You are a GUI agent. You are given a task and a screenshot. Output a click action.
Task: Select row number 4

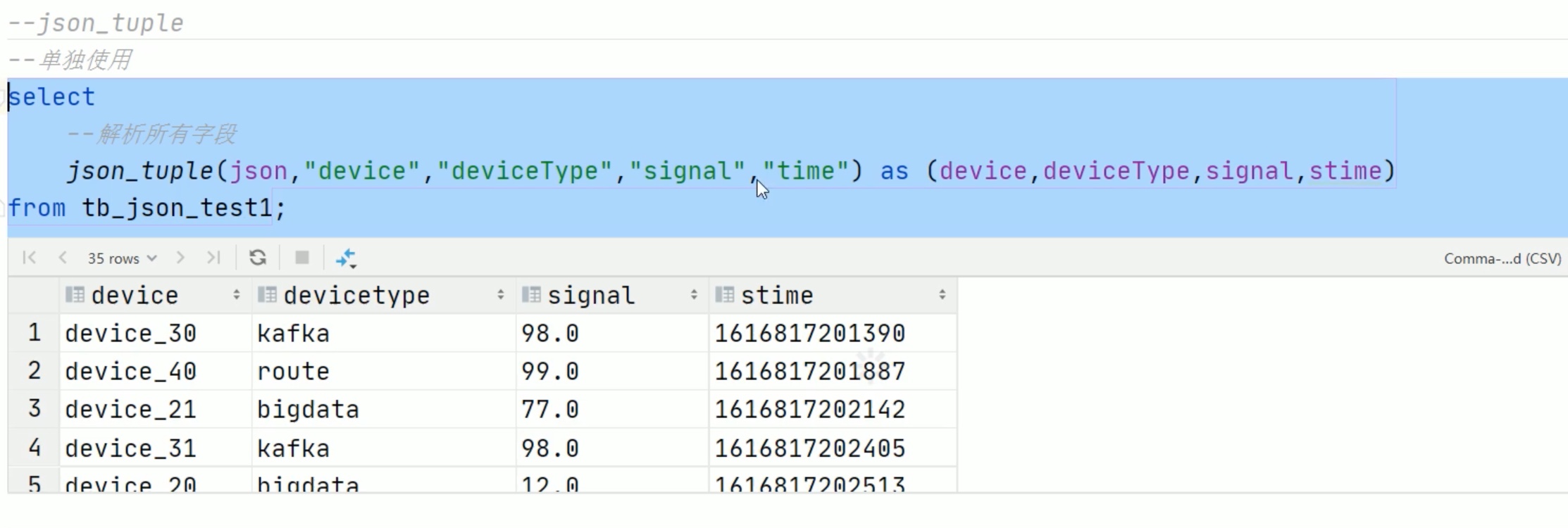[34, 448]
